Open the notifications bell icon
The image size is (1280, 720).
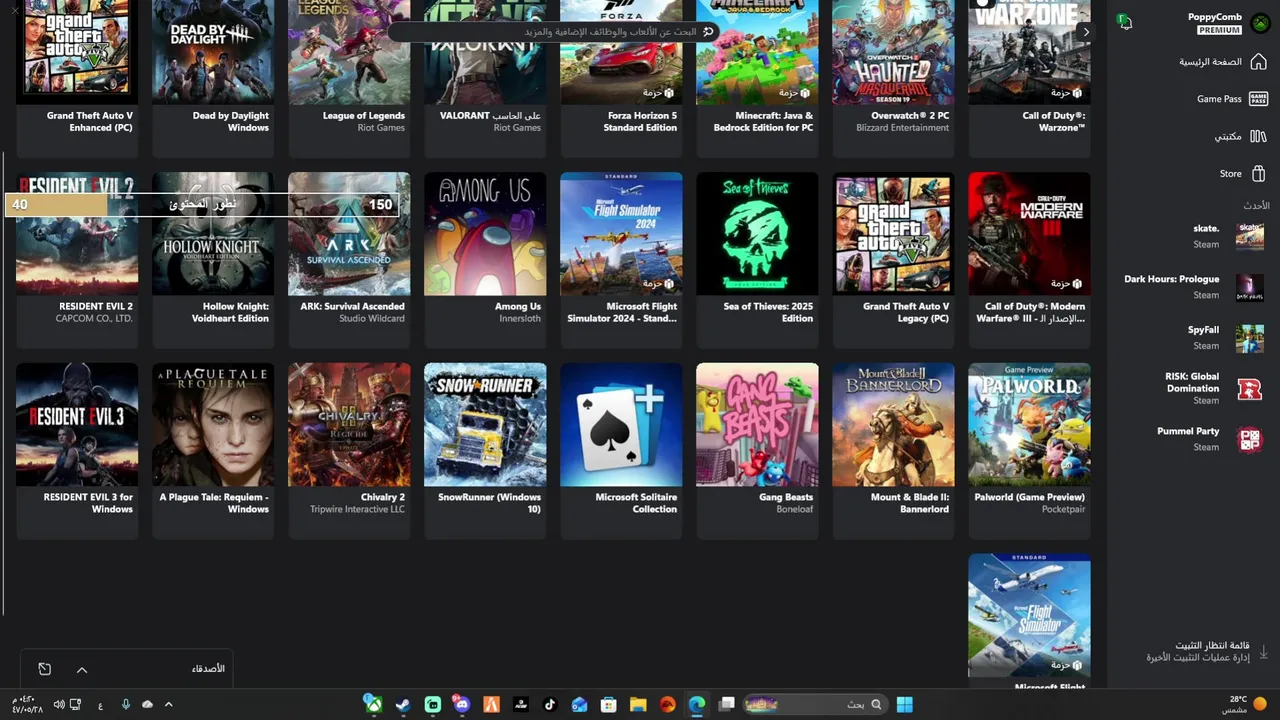coord(1125,22)
